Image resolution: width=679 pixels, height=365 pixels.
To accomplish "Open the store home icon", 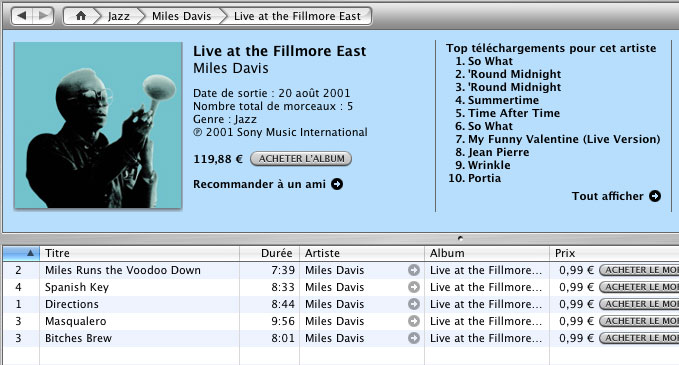I will point(81,16).
